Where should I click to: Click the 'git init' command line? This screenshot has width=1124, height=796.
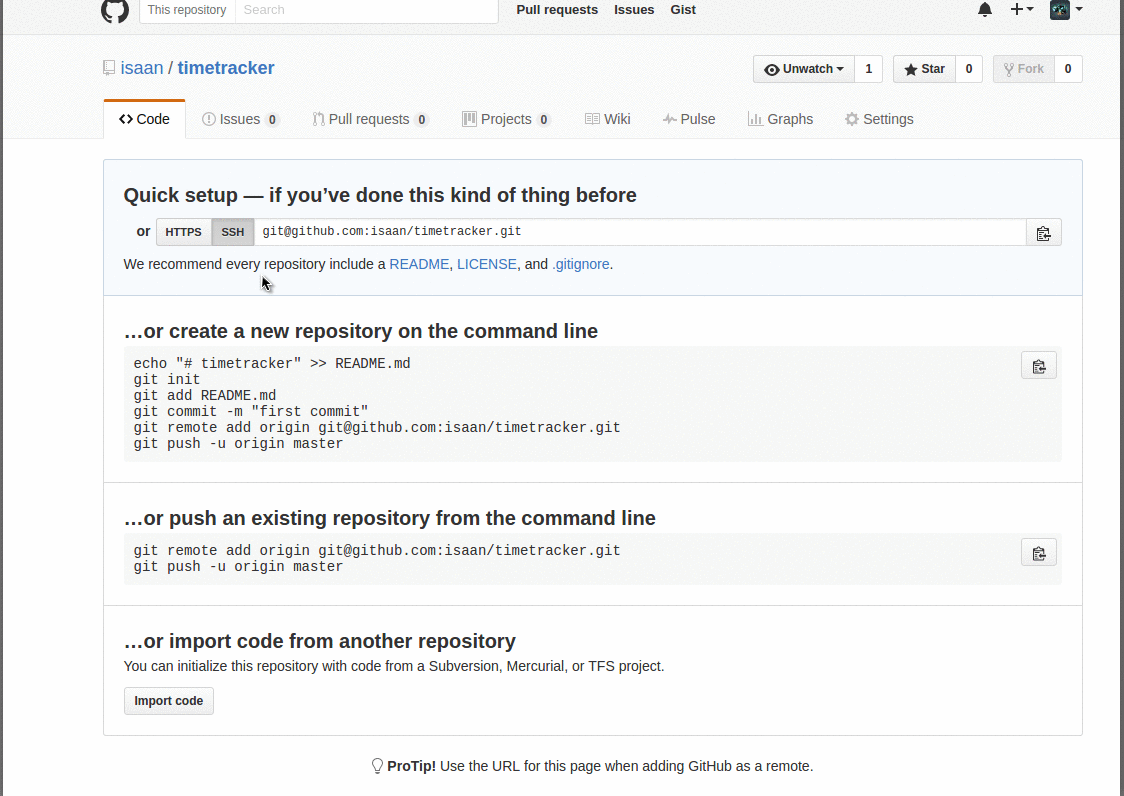tap(167, 379)
